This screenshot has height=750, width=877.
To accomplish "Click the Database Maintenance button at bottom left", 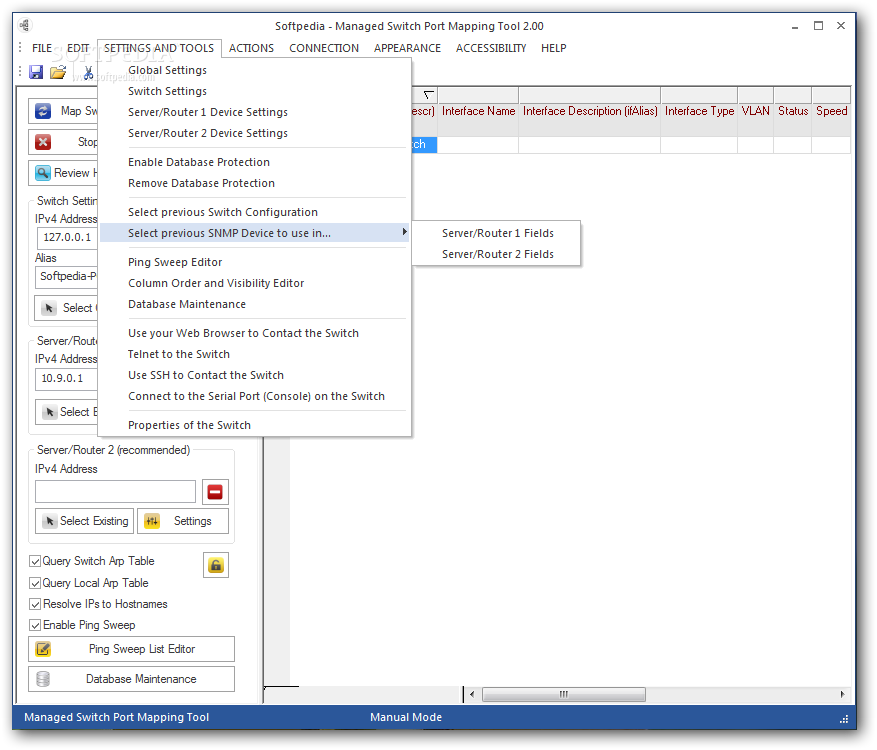I will click(x=131, y=679).
